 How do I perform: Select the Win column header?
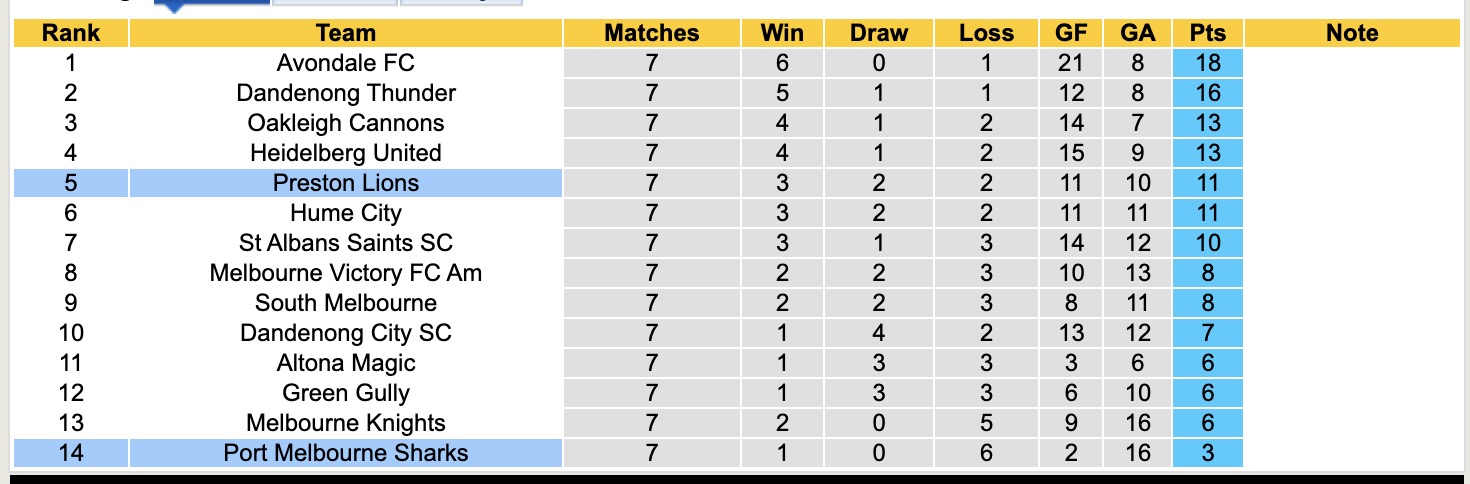click(782, 33)
